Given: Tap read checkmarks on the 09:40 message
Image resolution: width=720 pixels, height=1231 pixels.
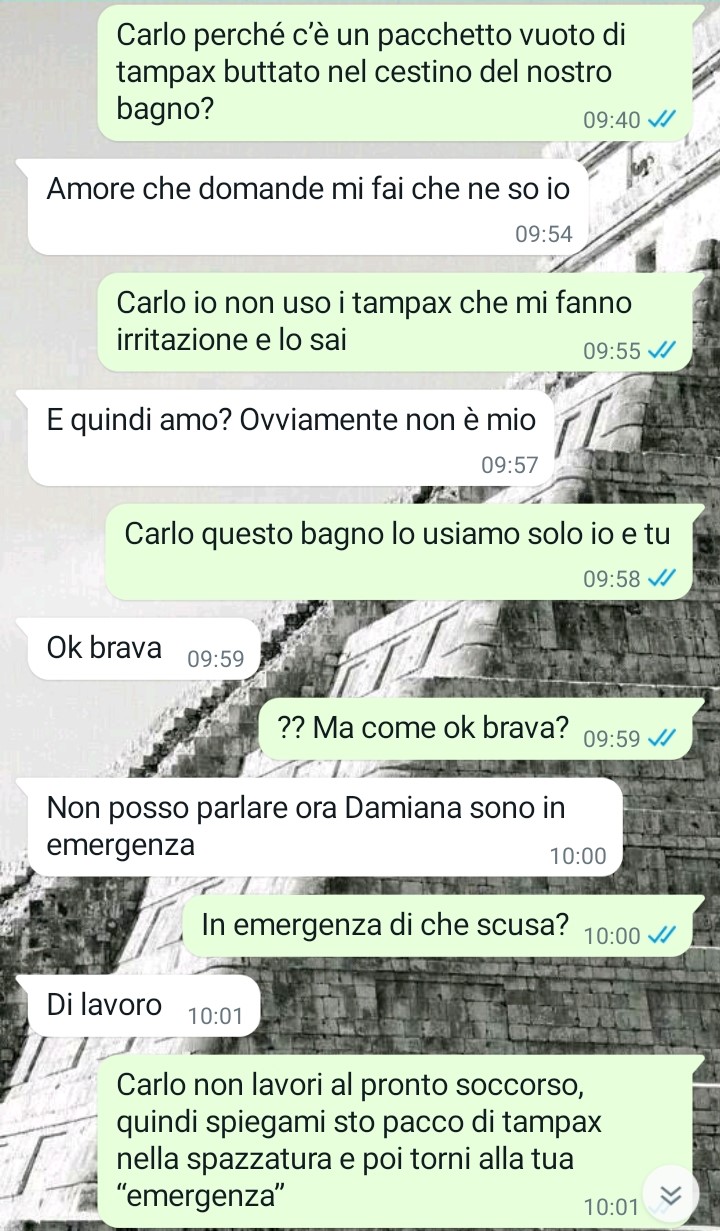Looking at the screenshot, I should coord(662,120).
